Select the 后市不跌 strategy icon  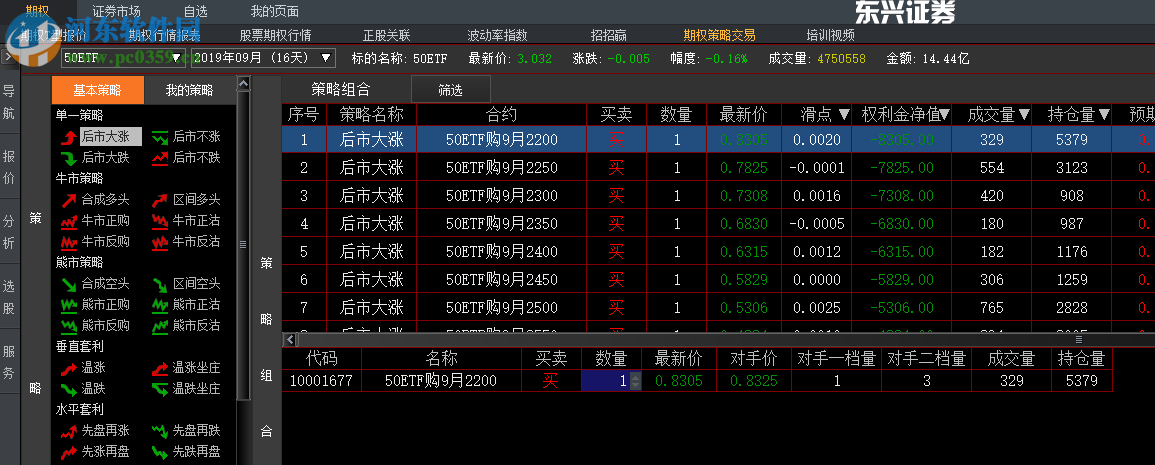coord(160,157)
